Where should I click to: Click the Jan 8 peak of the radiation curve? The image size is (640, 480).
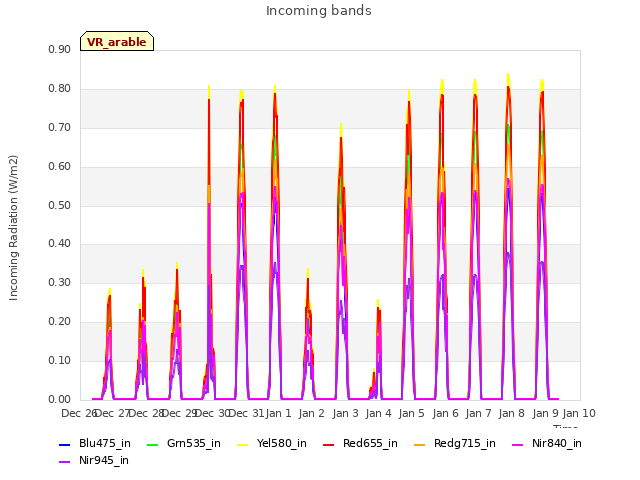point(508,75)
